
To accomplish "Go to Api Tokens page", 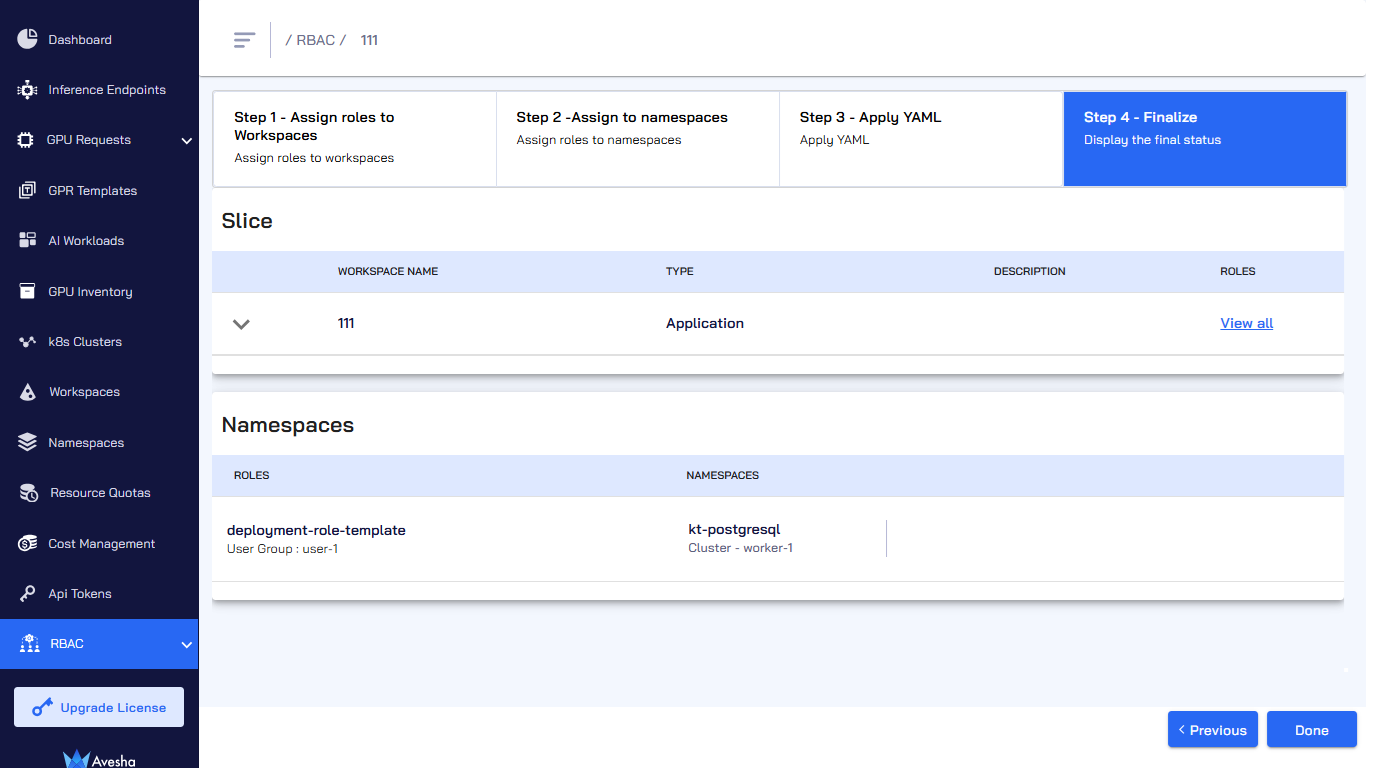I will (80, 594).
